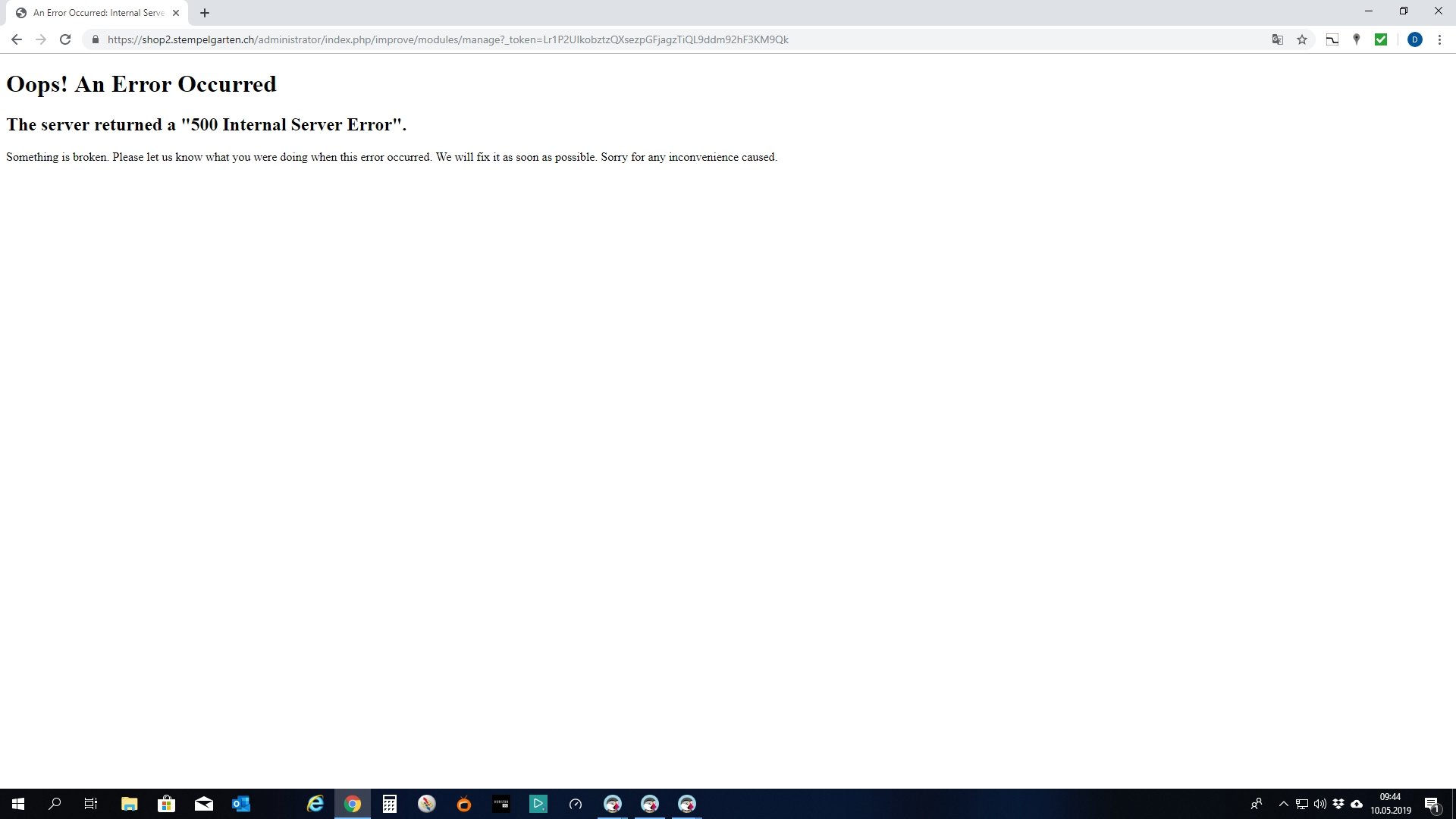Open a new browser tab

click(x=205, y=13)
